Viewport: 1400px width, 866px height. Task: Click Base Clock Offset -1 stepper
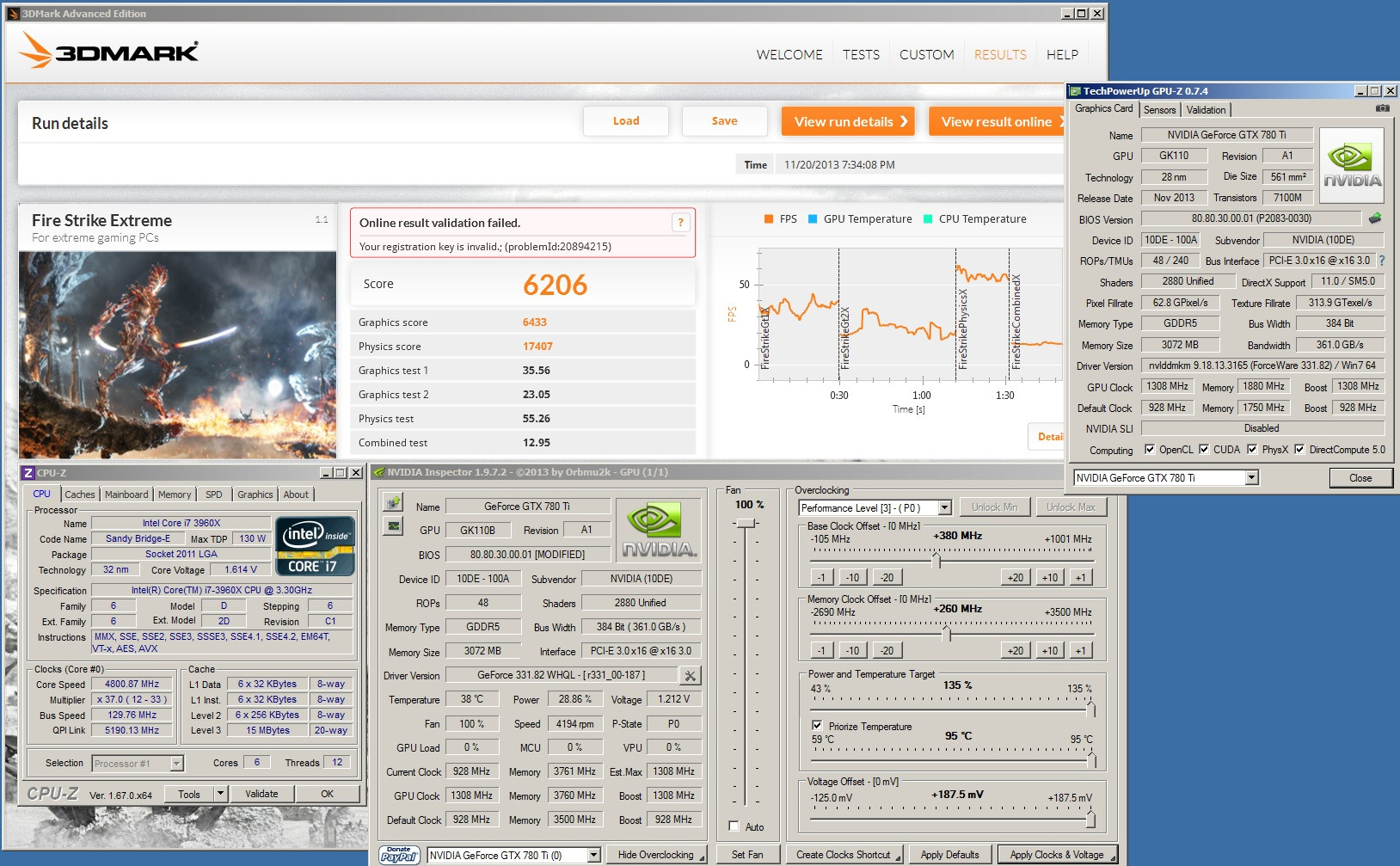(x=821, y=577)
